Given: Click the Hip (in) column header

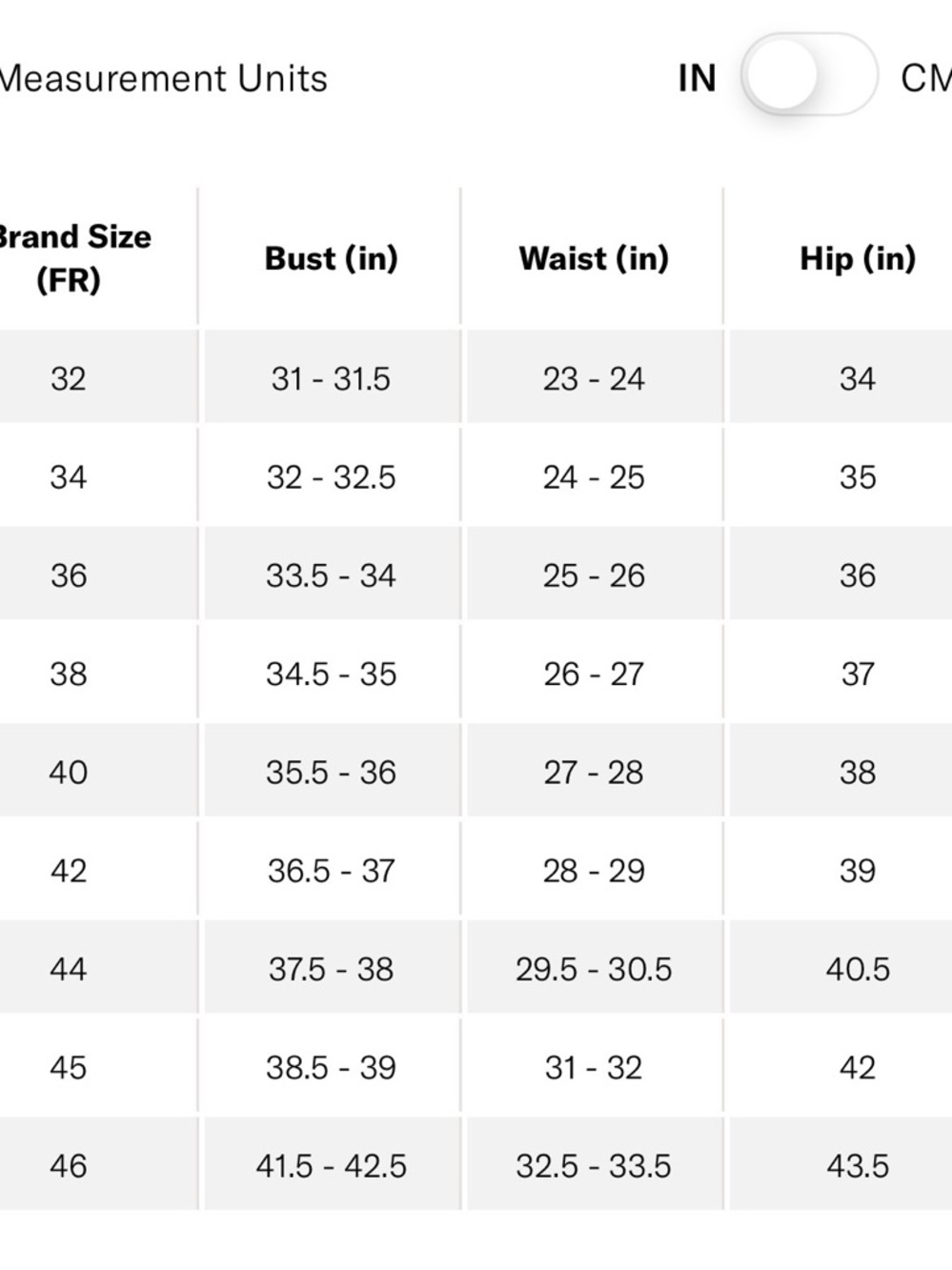Looking at the screenshot, I should [x=857, y=258].
